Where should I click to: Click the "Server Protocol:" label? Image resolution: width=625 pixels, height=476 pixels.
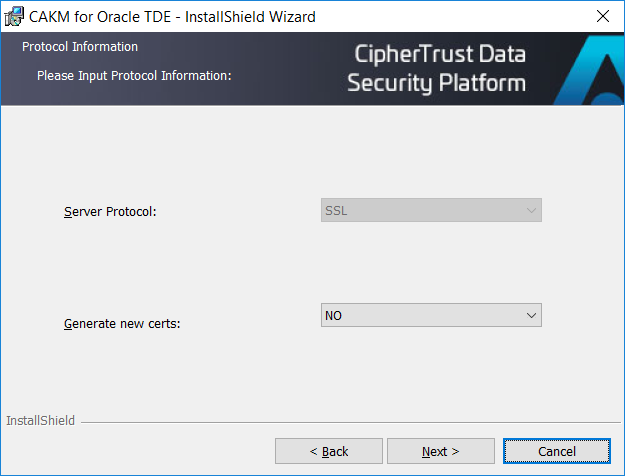click(x=110, y=212)
